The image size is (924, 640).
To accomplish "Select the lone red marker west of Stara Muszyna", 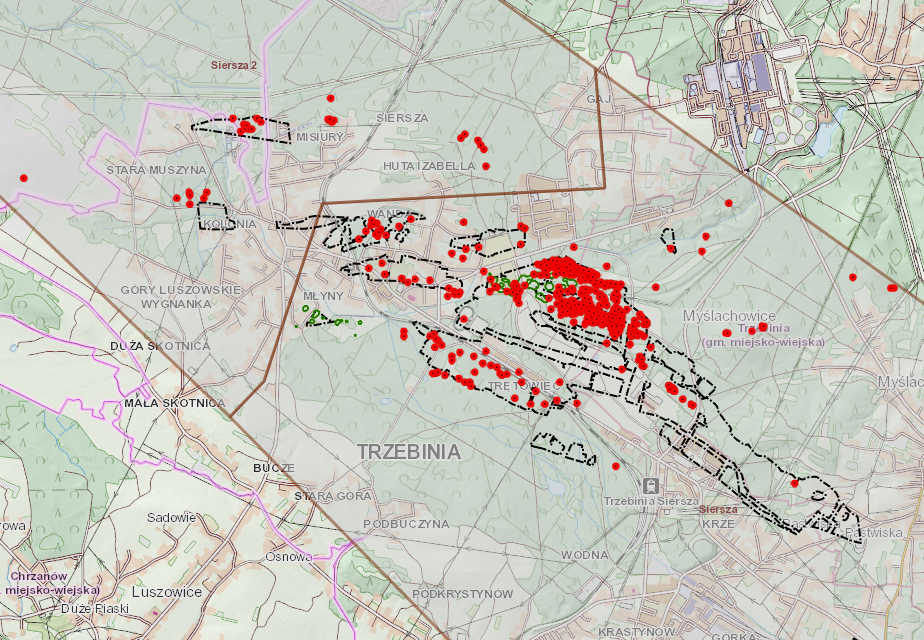I will click(x=24, y=178).
